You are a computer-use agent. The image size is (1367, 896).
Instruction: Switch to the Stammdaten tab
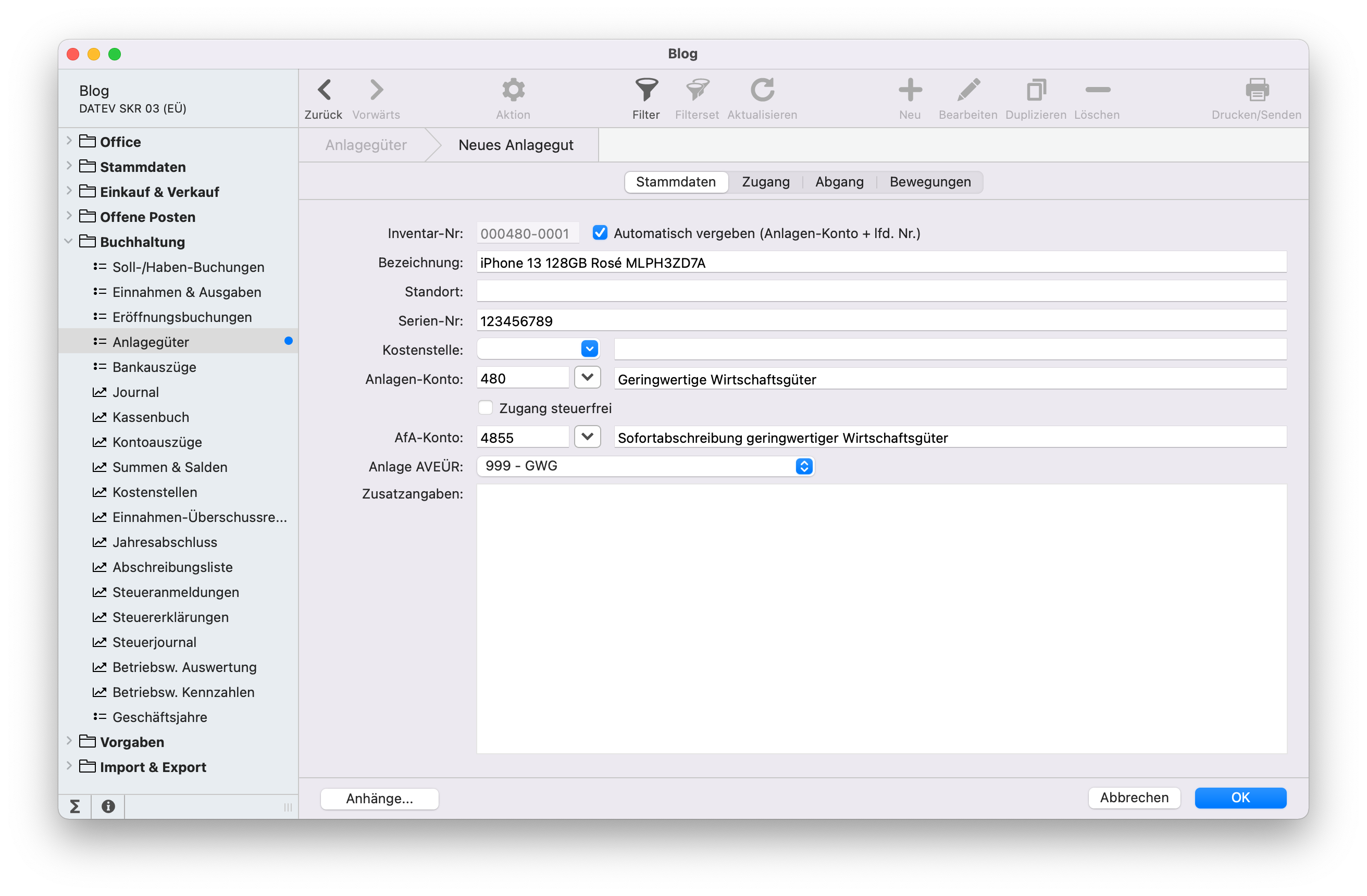pyautogui.click(x=676, y=182)
